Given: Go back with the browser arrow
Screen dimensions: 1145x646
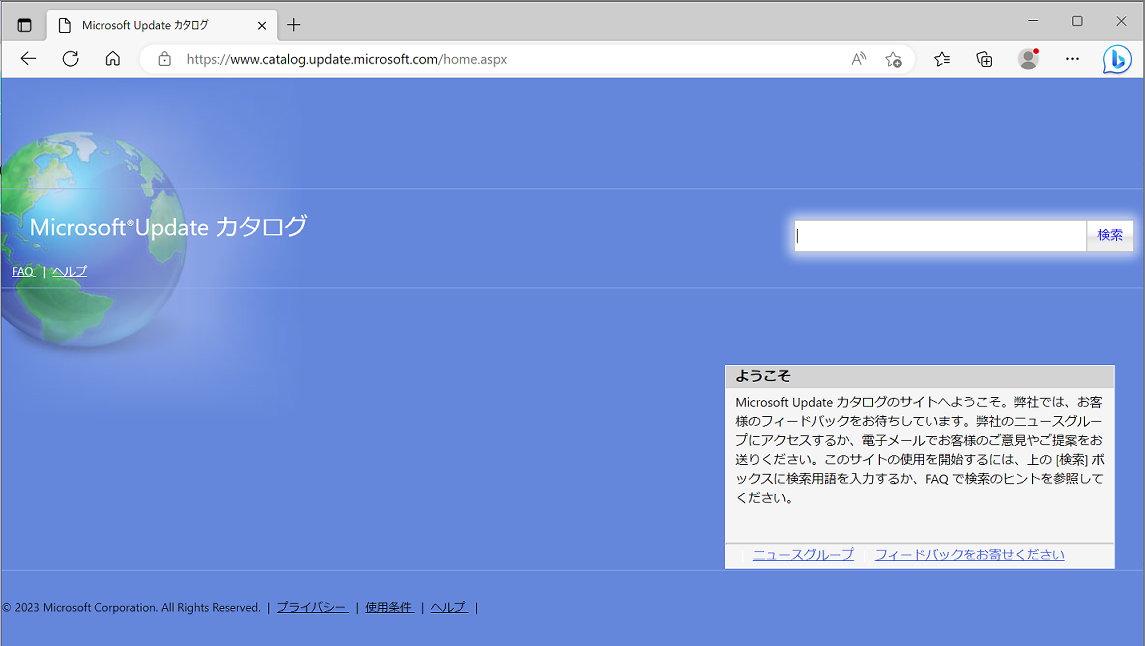Looking at the screenshot, I should tap(28, 59).
